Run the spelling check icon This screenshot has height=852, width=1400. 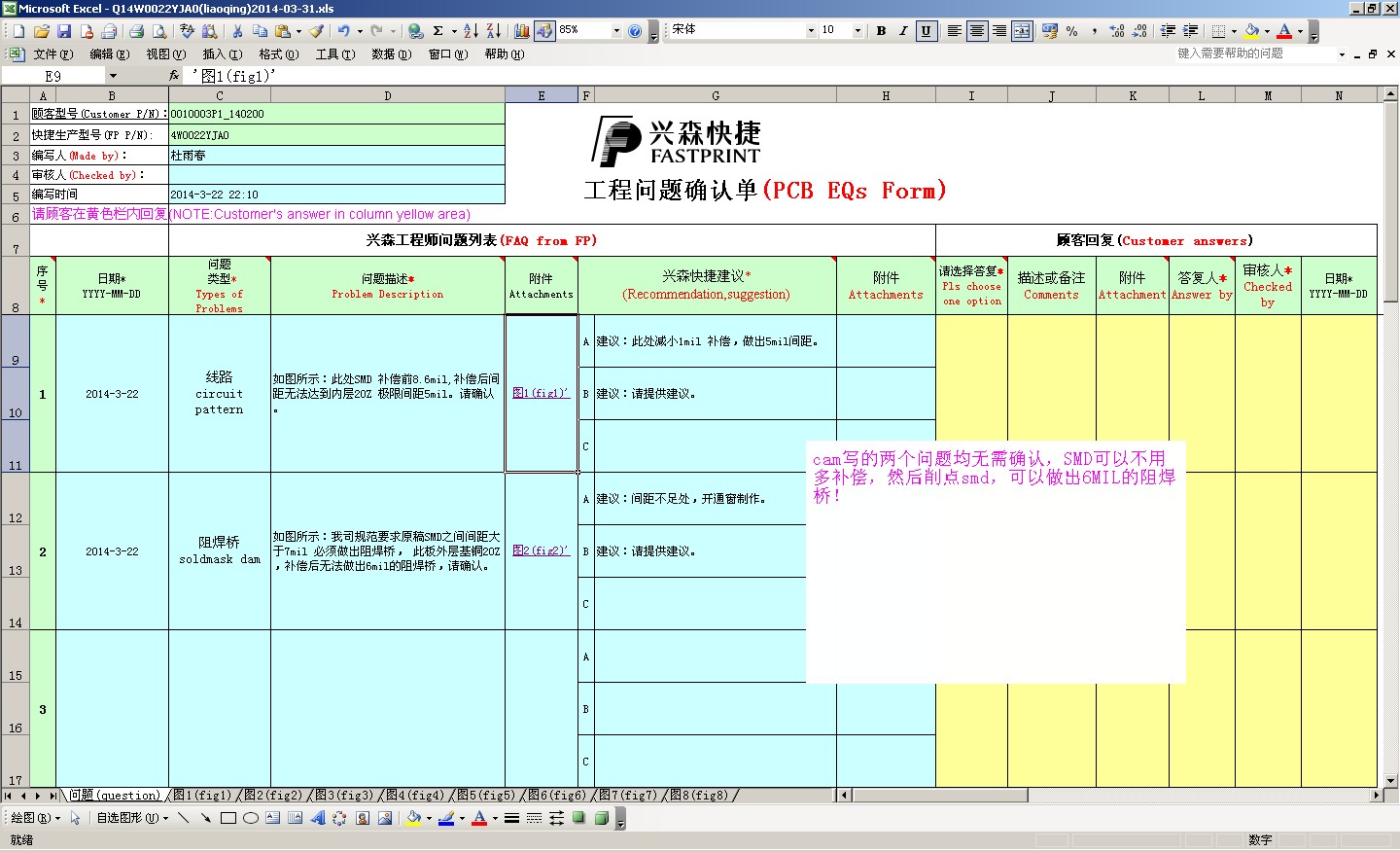click(188, 31)
